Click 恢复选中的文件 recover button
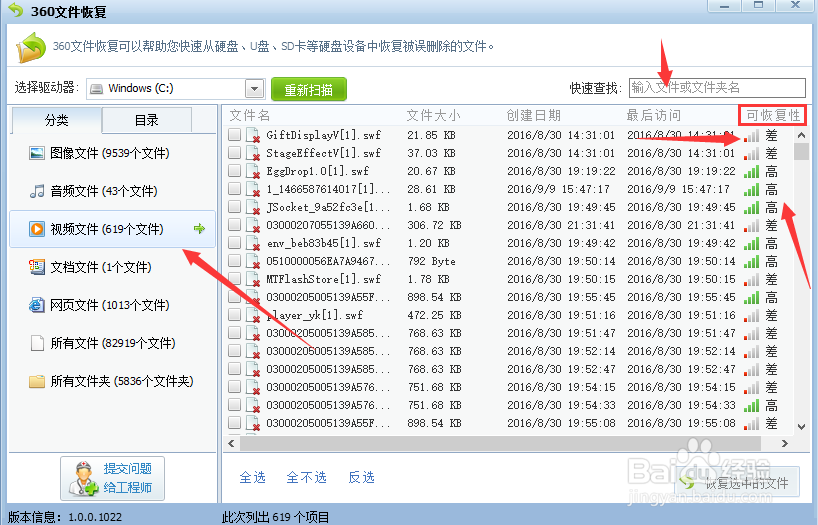The image size is (818, 525). (737, 482)
